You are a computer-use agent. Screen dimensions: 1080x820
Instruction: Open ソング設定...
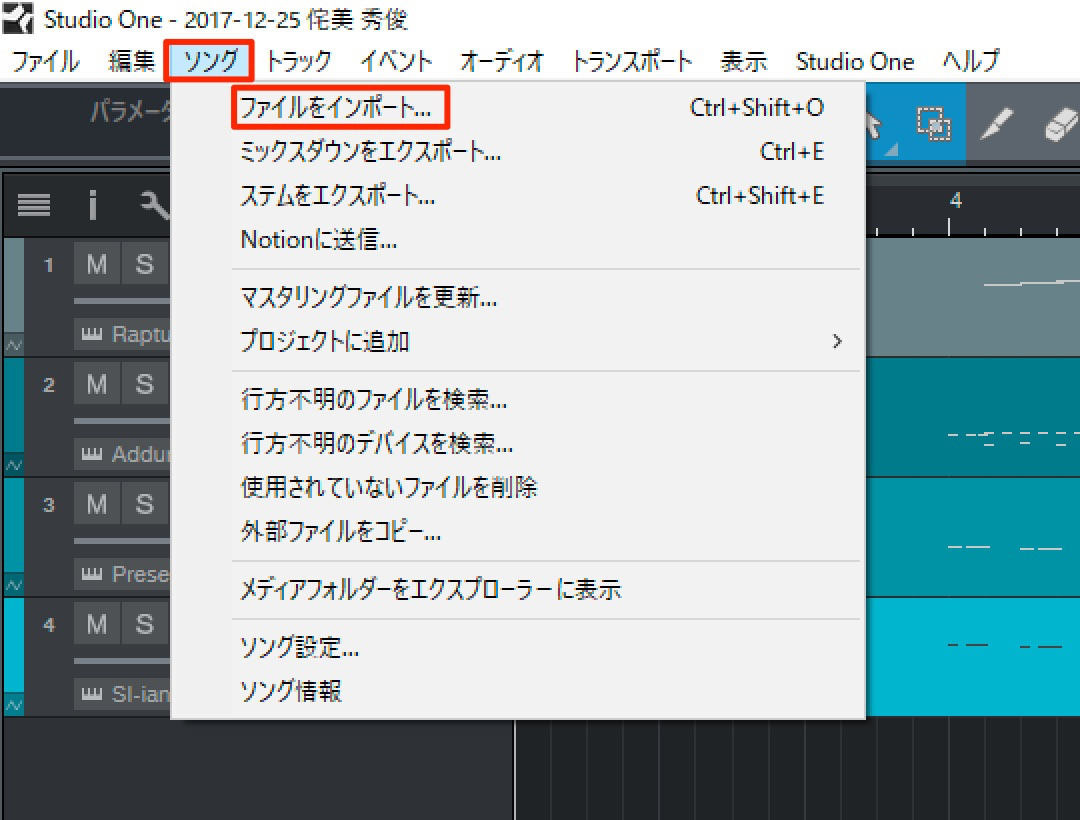tap(518, 647)
